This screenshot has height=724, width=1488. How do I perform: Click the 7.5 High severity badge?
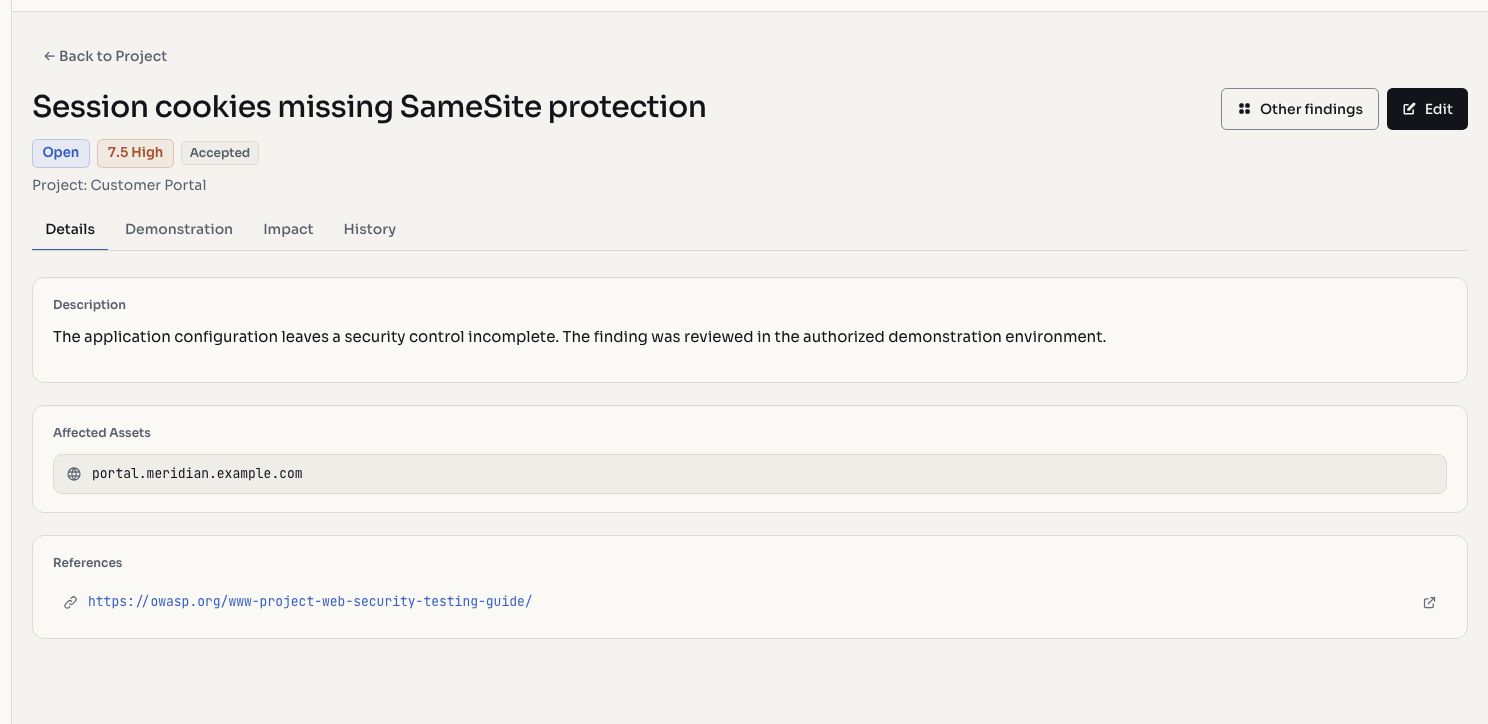coord(135,153)
